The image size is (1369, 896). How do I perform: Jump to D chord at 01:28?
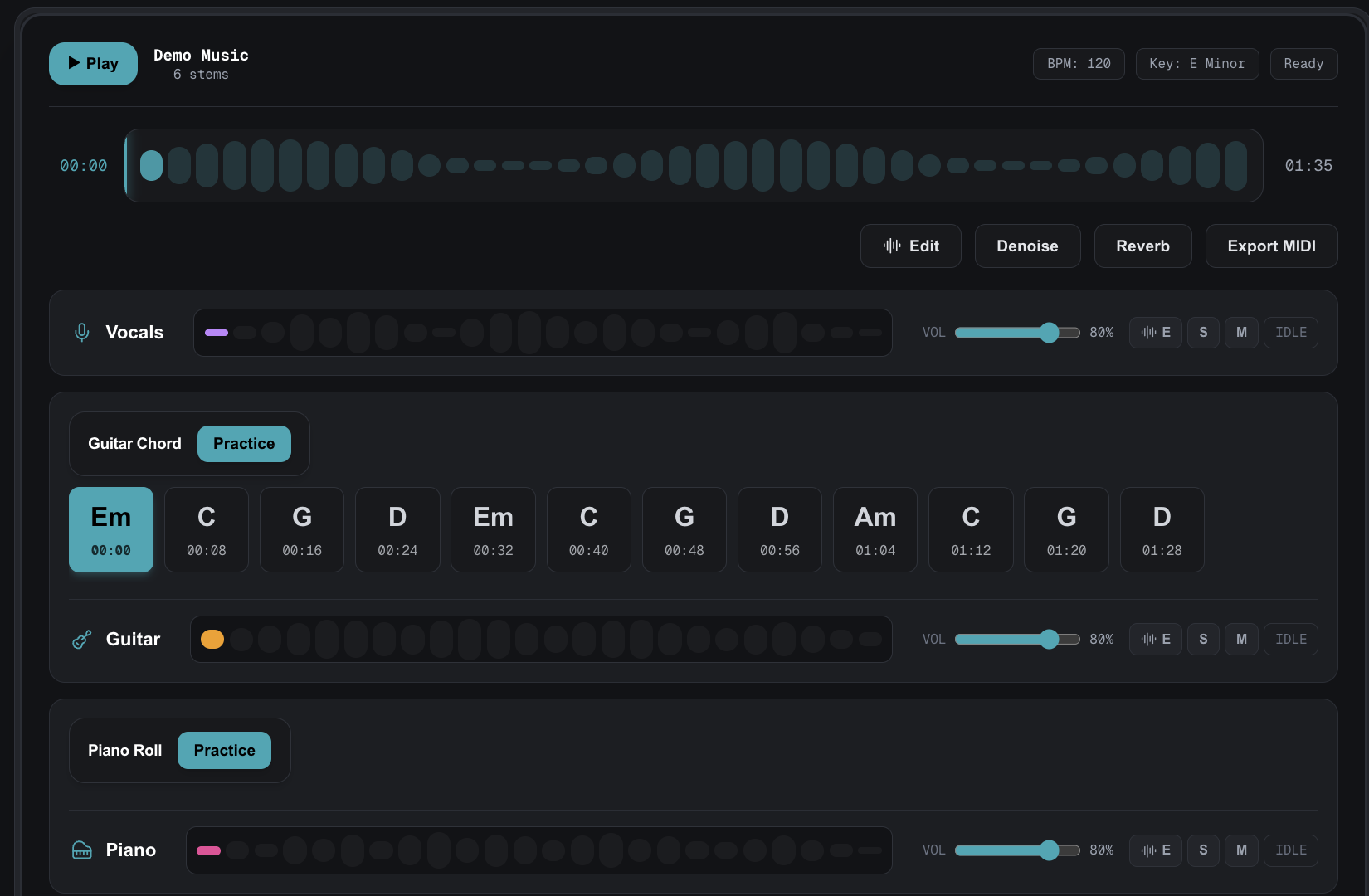pos(1162,530)
